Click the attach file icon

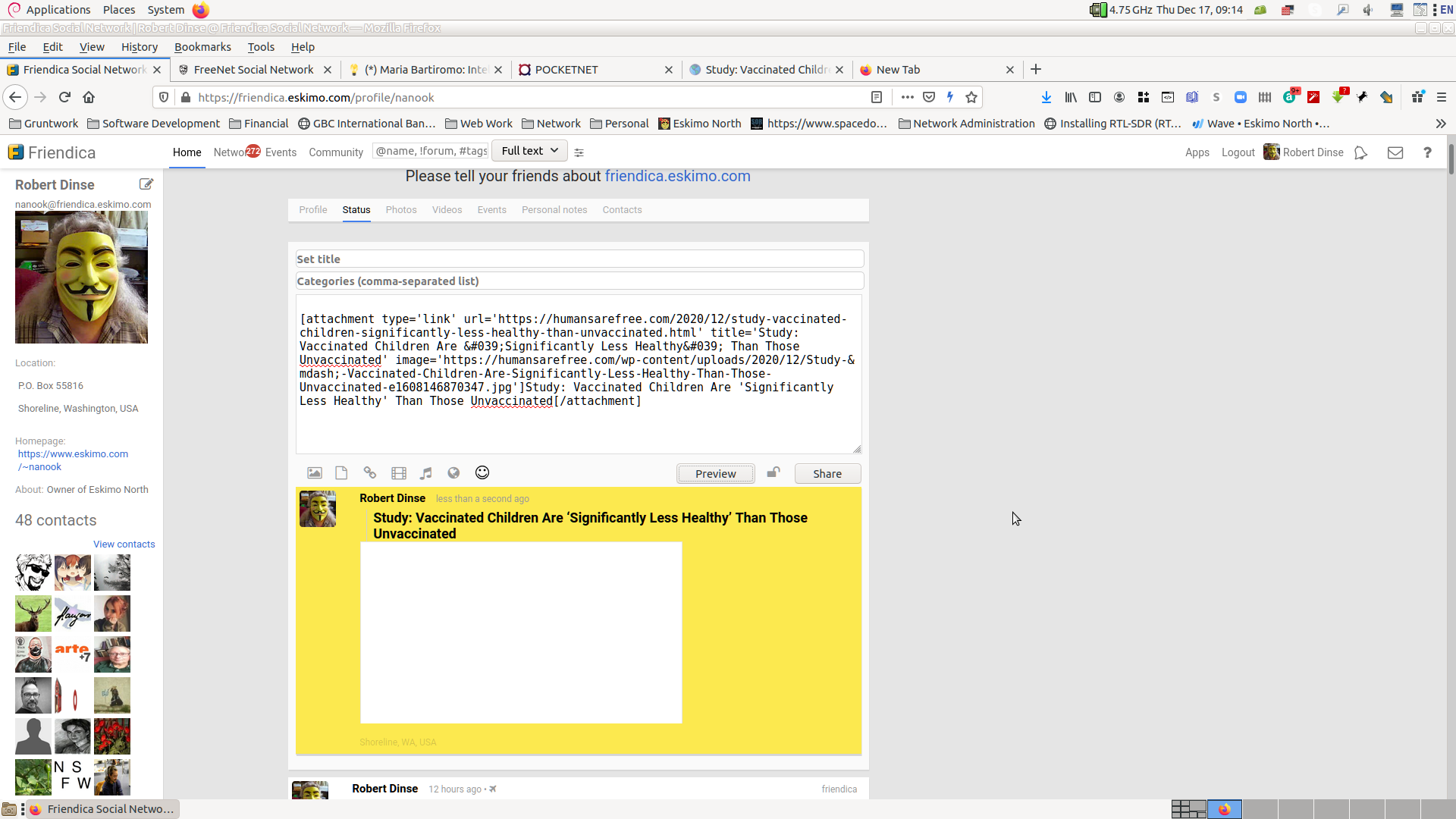tap(341, 473)
